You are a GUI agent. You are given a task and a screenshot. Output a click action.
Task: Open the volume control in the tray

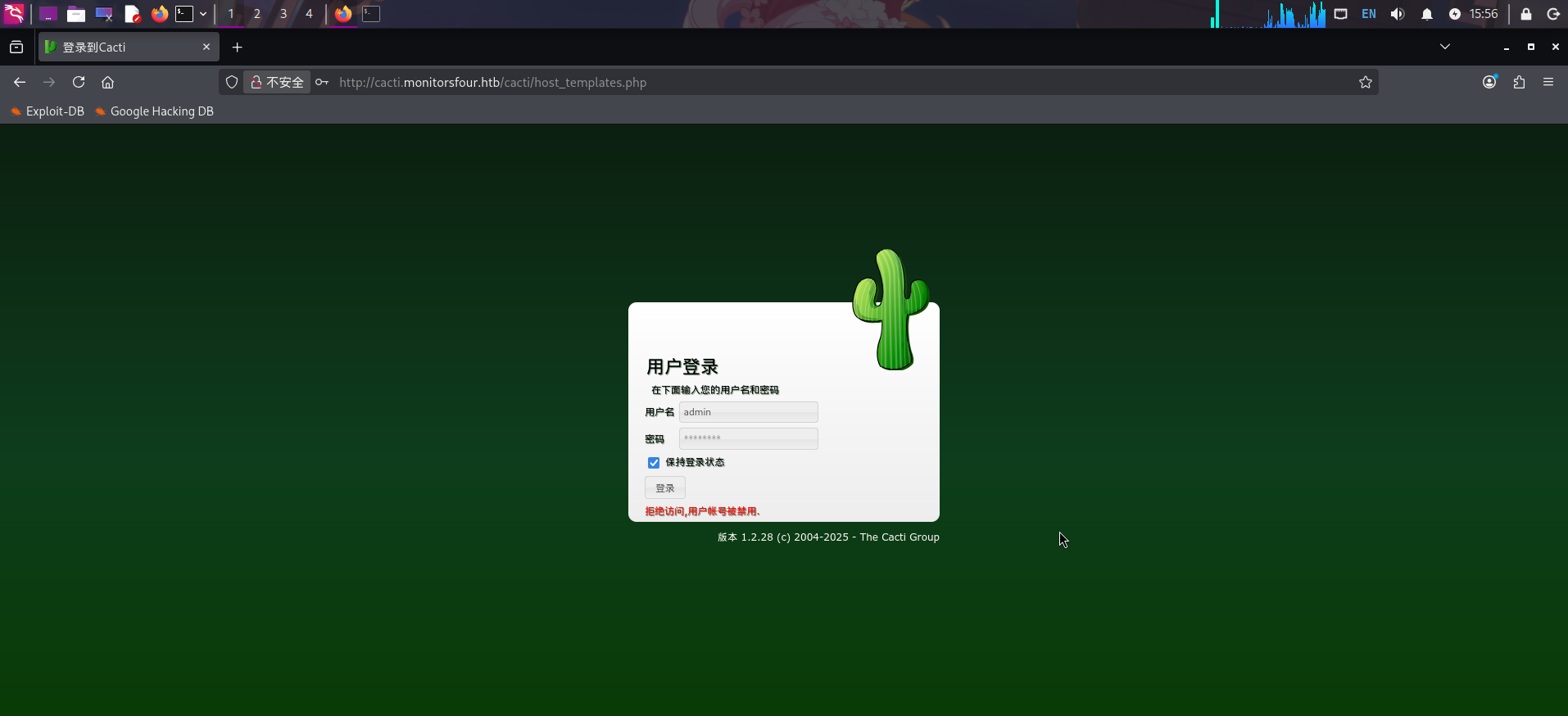[x=1398, y=14]
